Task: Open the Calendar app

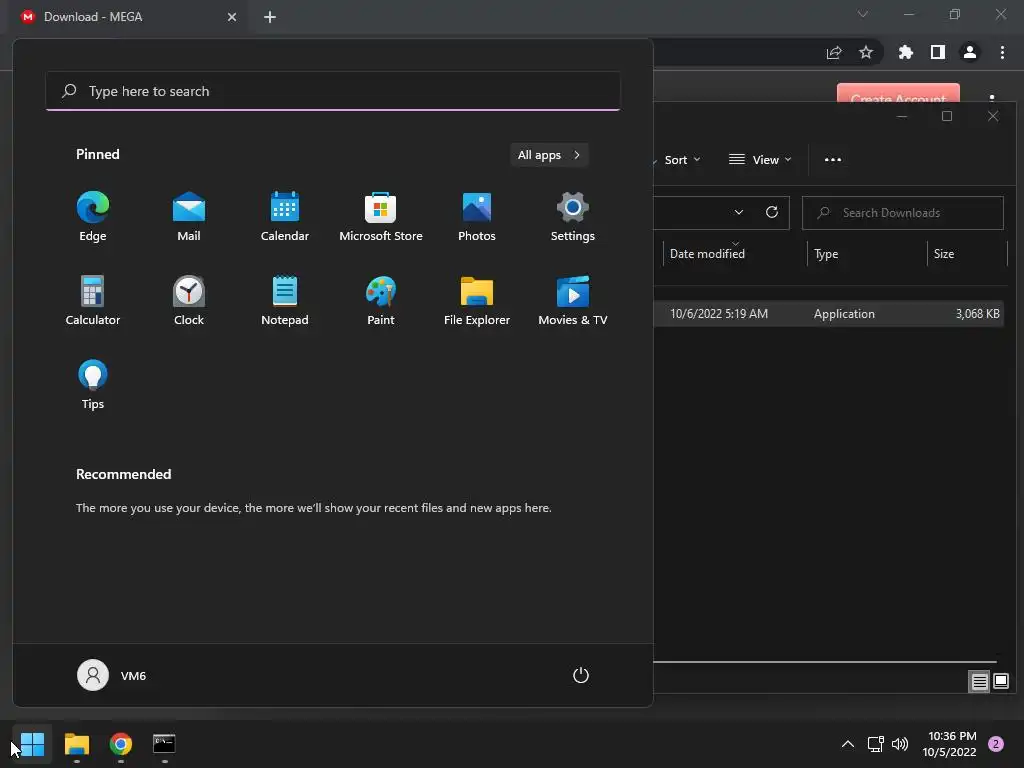Action: [285, 217]
